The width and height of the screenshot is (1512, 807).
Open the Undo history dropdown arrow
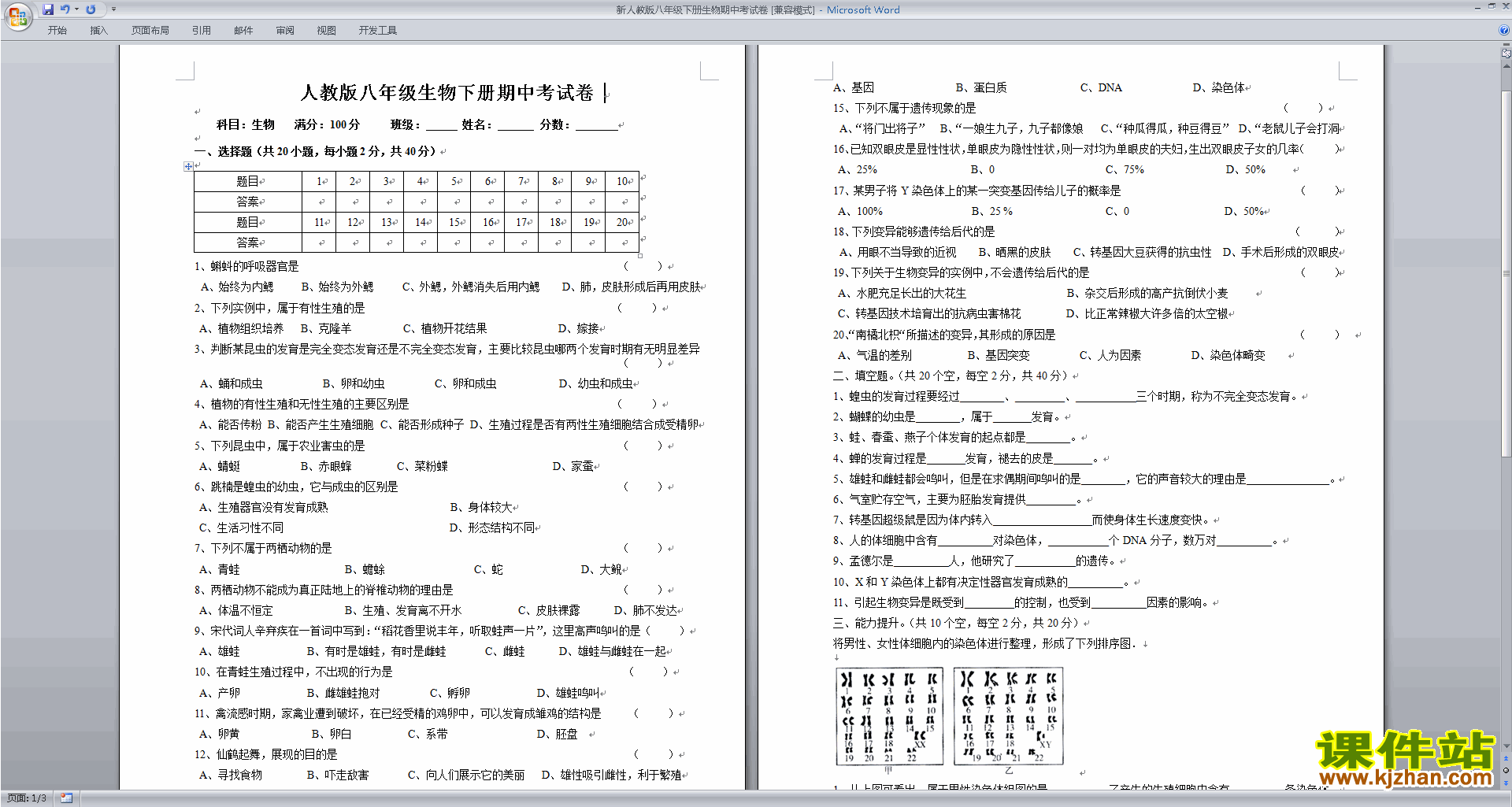(76, 9)
